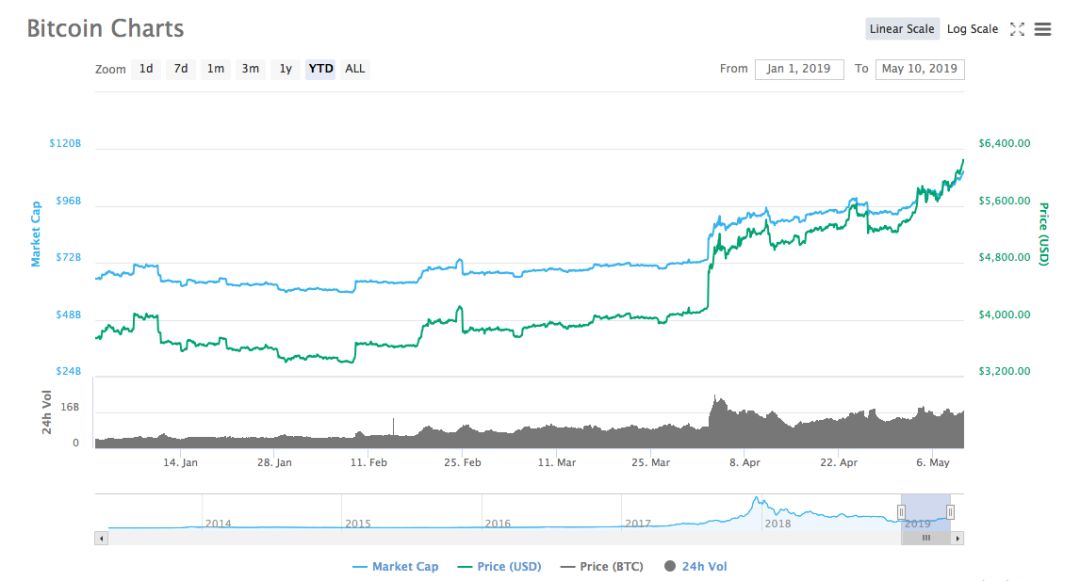Image resolution: width=1080 pixels, height=581 pixels.
Task: Click the 25. Feb axis label
Action: (x=462, y=463)
